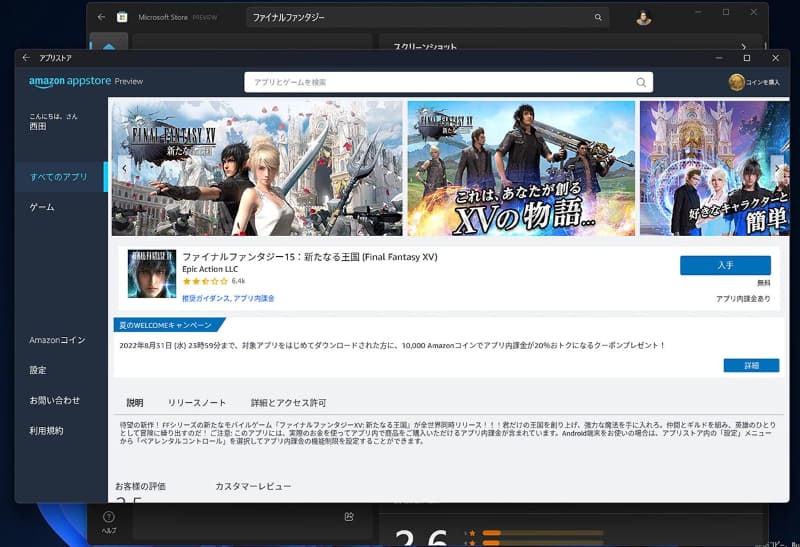Maximize the Amazon Appstore window

click(747, 58)
